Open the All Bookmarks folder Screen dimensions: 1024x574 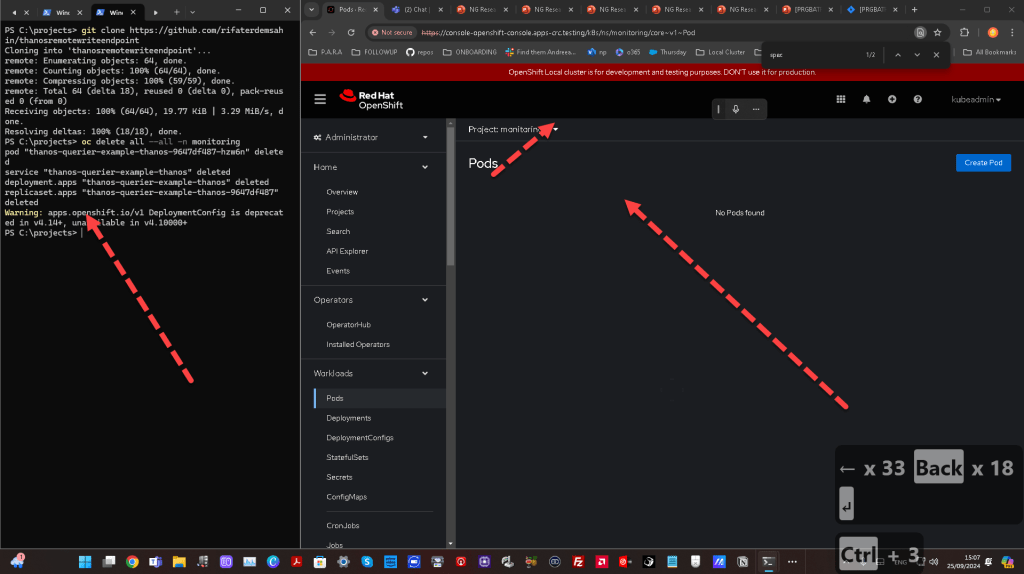coord(989,52)
